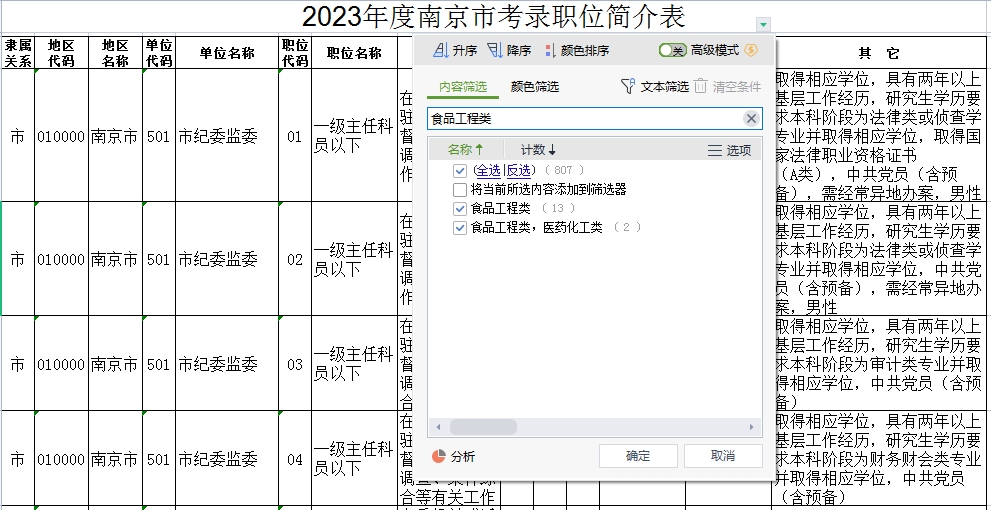Screen dimensions: 991x510
Task: Select the 职位代码 header cell
Action: [x=295, y=52]
